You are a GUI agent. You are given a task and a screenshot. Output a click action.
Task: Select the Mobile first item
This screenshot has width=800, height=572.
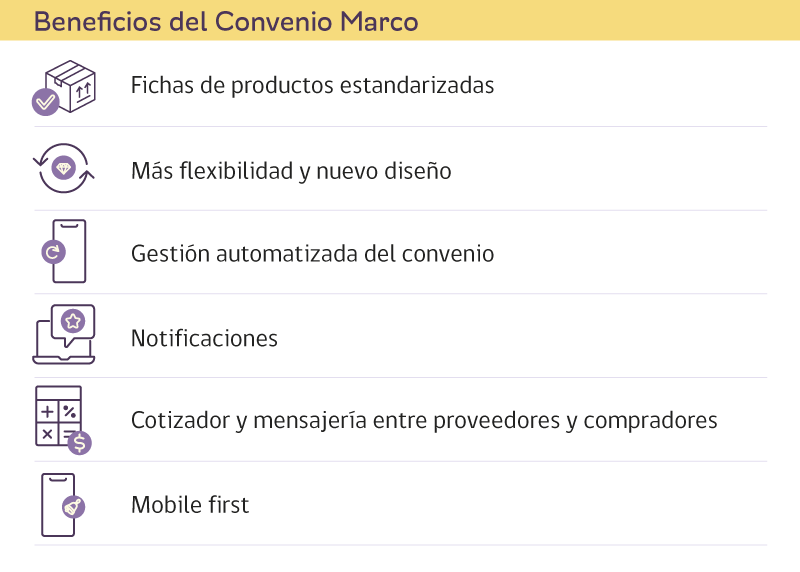[190, 505]
